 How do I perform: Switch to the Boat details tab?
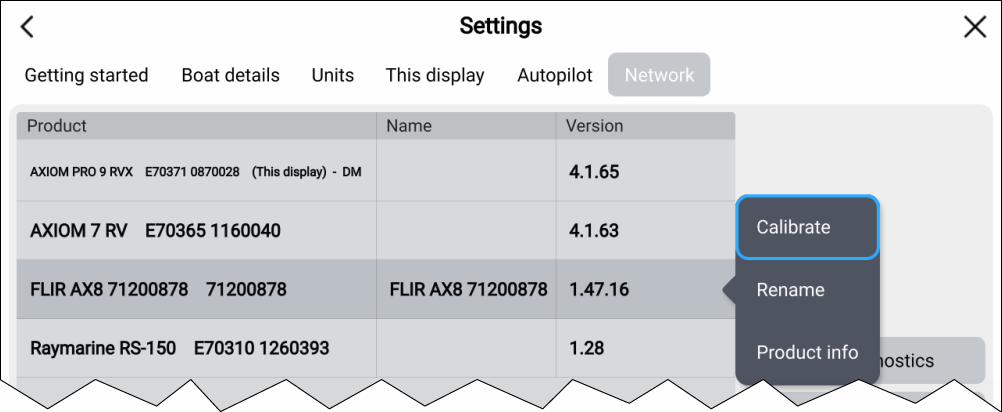click(230, 75)
